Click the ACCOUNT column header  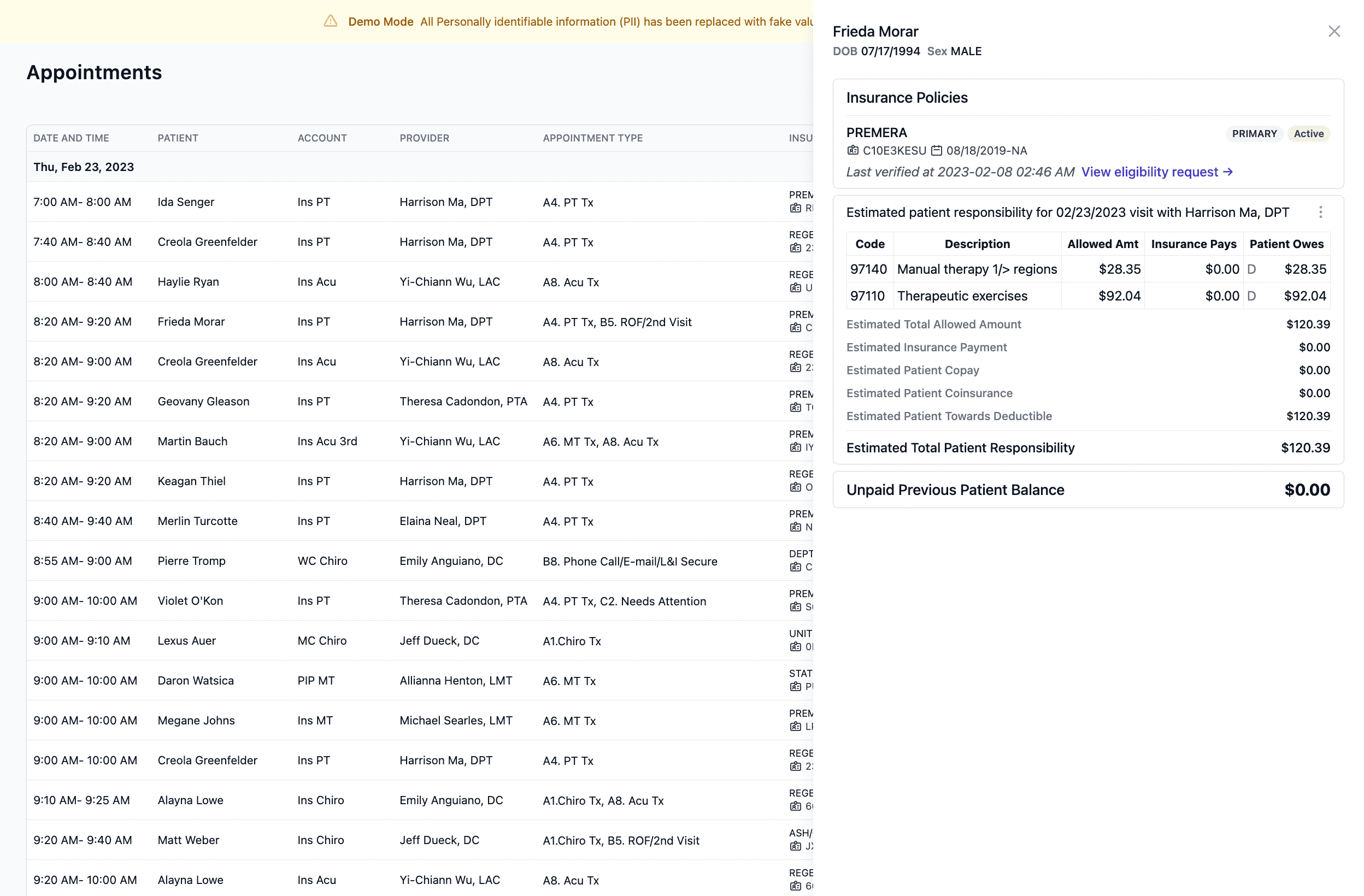[x=322, y=138]
